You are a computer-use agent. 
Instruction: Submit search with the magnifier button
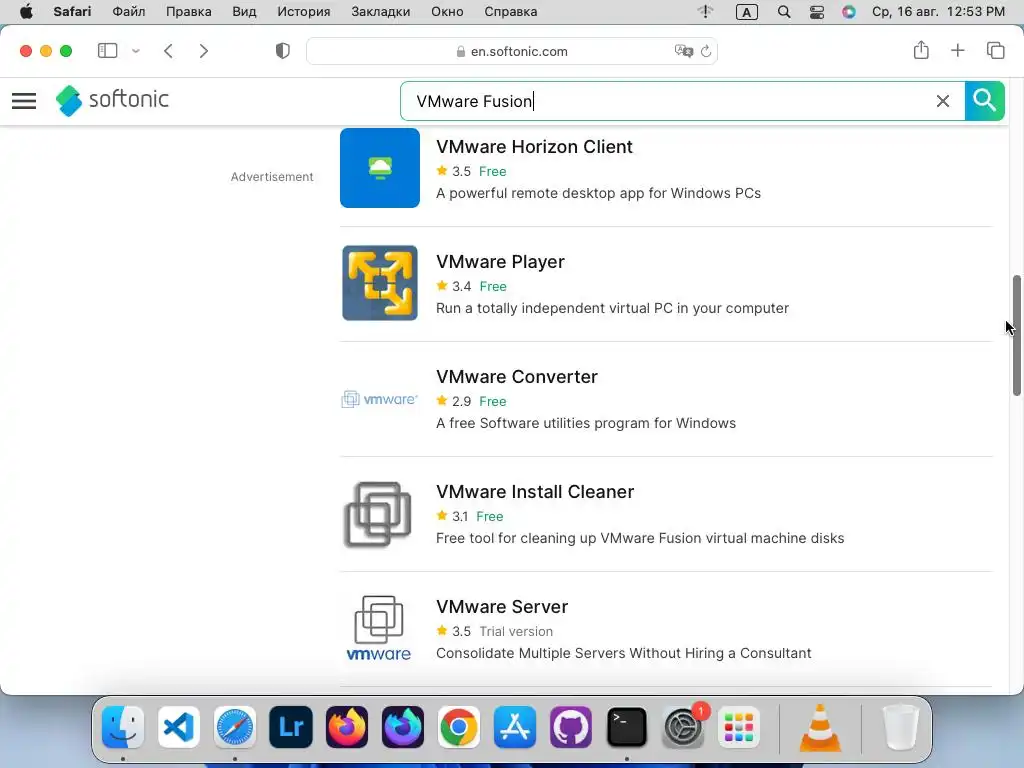(984, 101)
